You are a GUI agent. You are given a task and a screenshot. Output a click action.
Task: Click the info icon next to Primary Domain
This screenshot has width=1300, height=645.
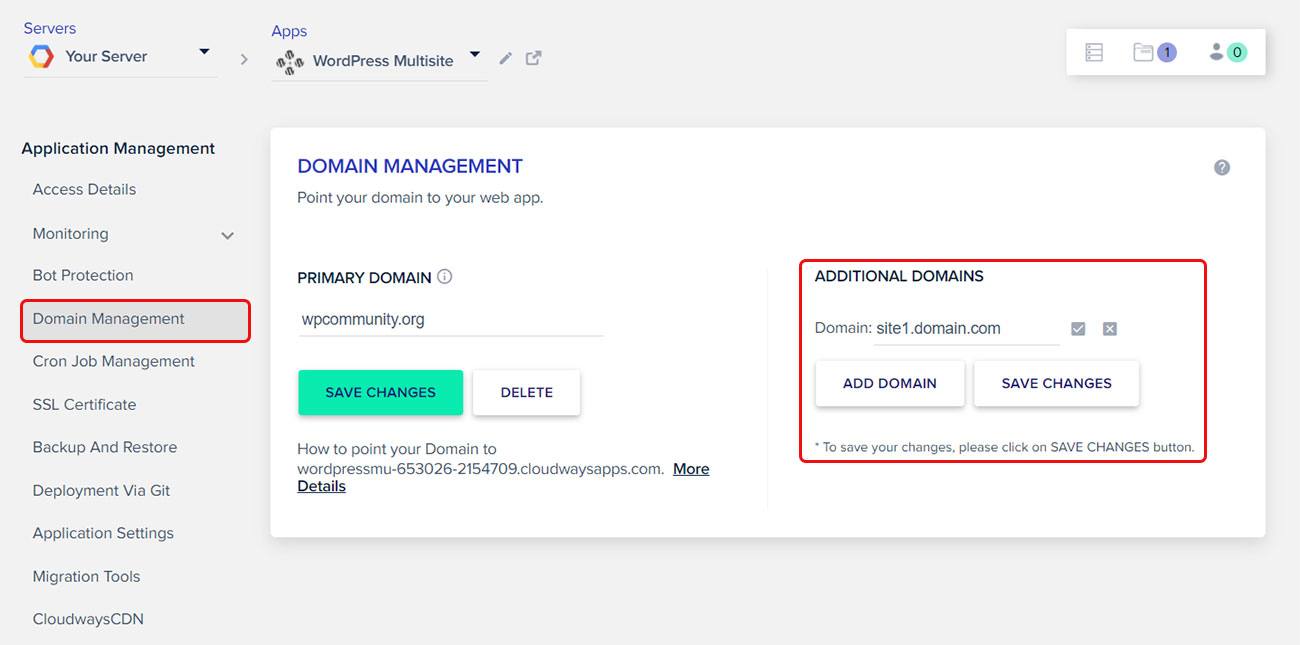tap(445, 277)
